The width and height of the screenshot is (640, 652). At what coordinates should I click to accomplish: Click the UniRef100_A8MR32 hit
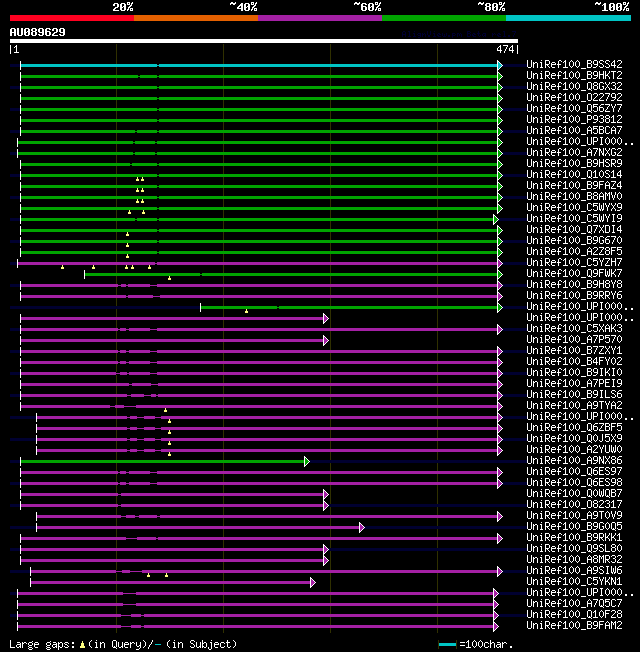point(574,560)
